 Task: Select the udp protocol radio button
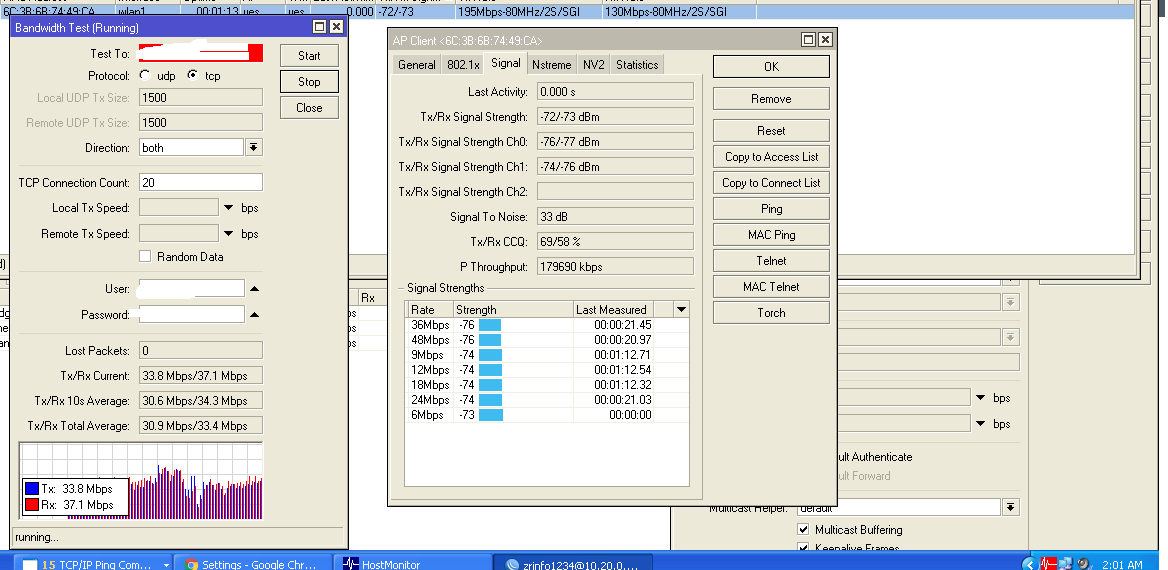pos(145,75)
